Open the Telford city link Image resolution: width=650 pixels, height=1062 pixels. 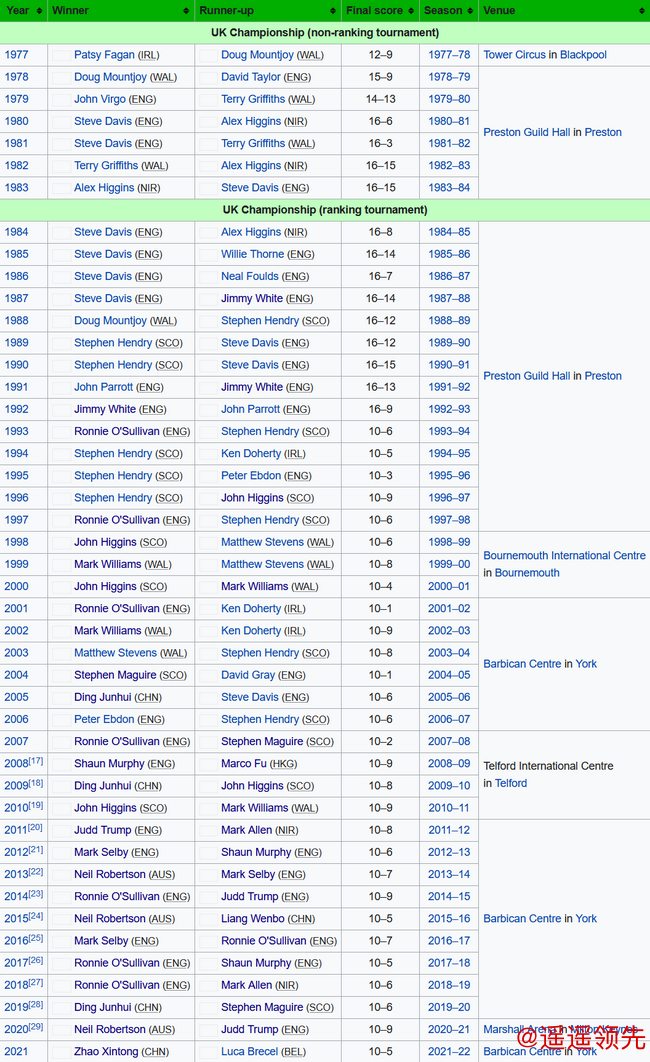coord(511,784)
